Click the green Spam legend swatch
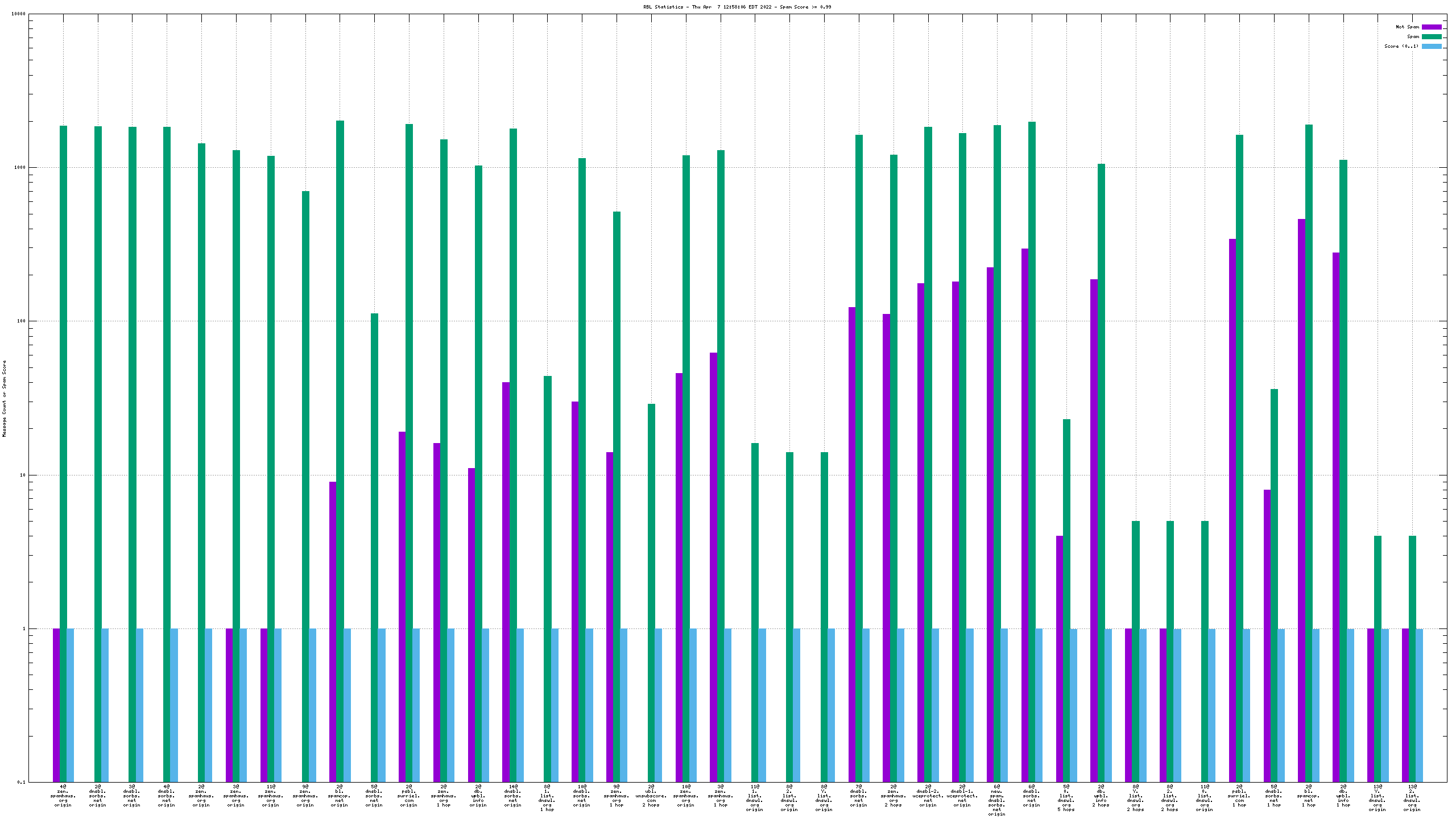This screenshot has height=819, width=1456. pos(1432,36)
